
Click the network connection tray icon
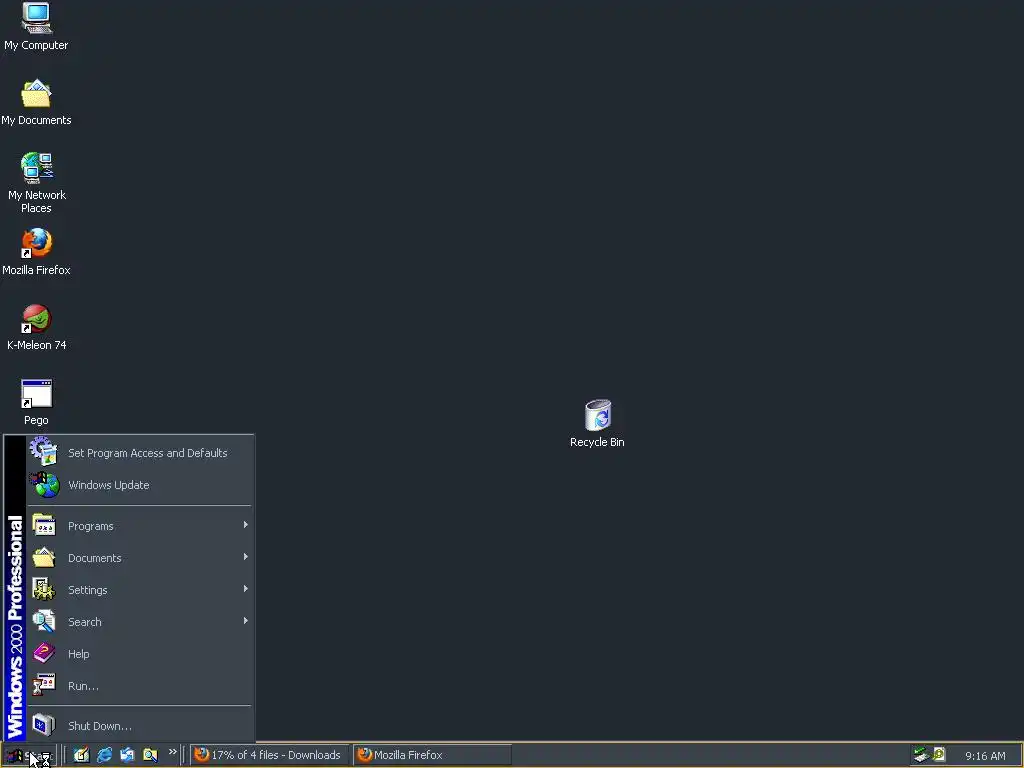click(921, 755)
